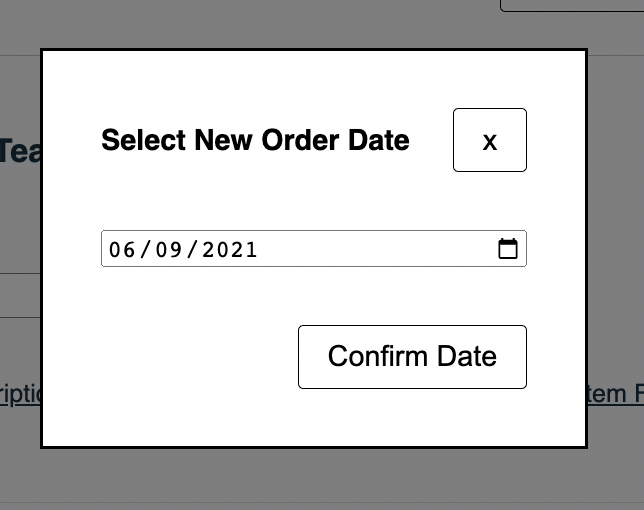The height and width of the screenshot is (510, 644).
Task: Click the Select New Order Date heading
Action: pyautogui.click(x=255, y=140)
